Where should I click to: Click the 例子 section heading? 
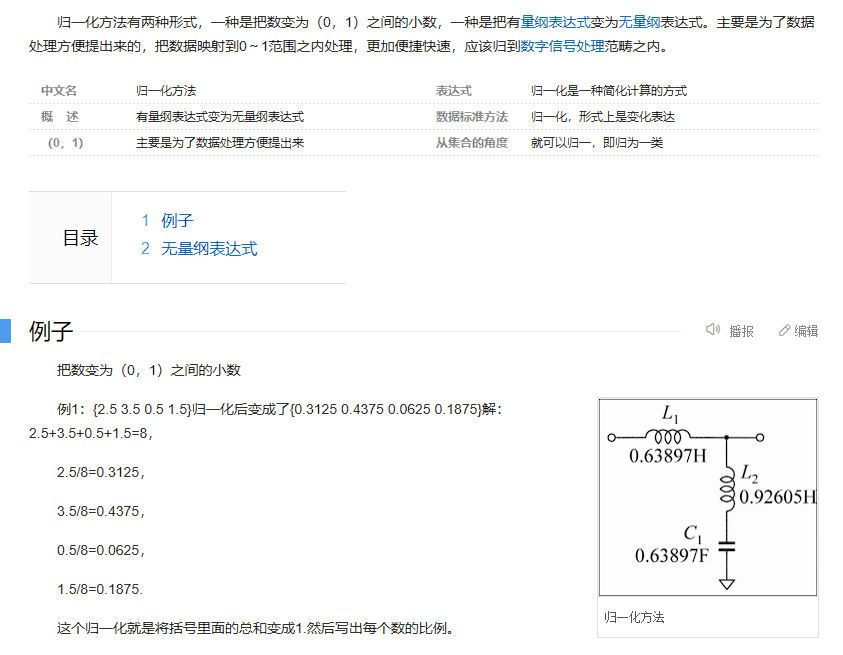[x=51, y=332]
